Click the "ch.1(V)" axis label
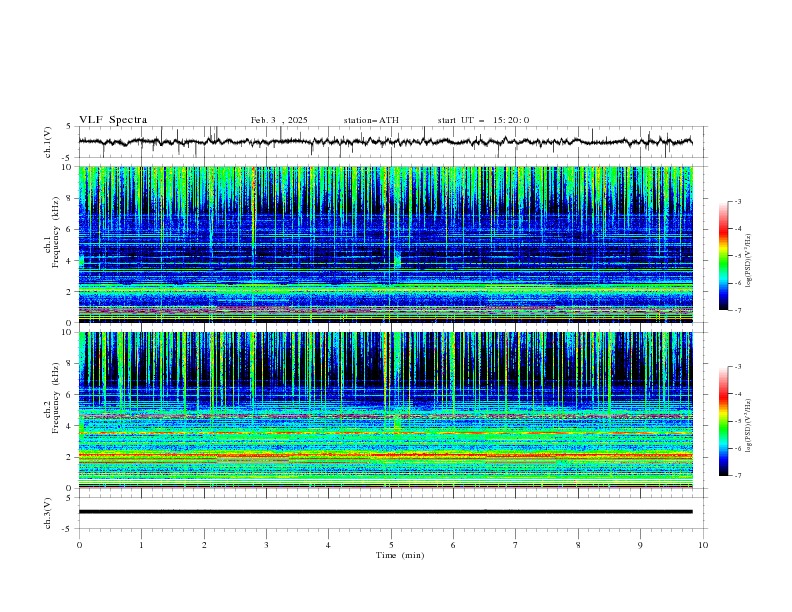Screen dimensions: 792x612 coord(48,142)
